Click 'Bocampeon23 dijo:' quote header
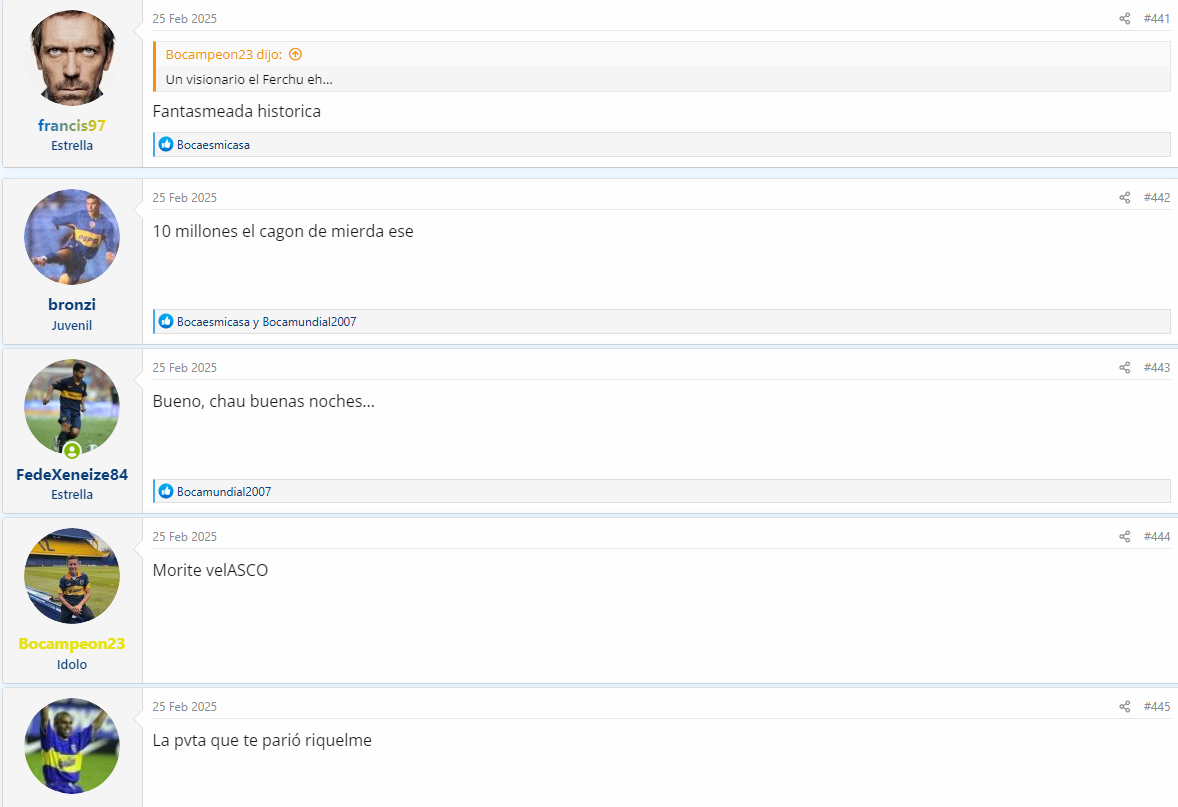The image size is (1178, 807). 224,54
